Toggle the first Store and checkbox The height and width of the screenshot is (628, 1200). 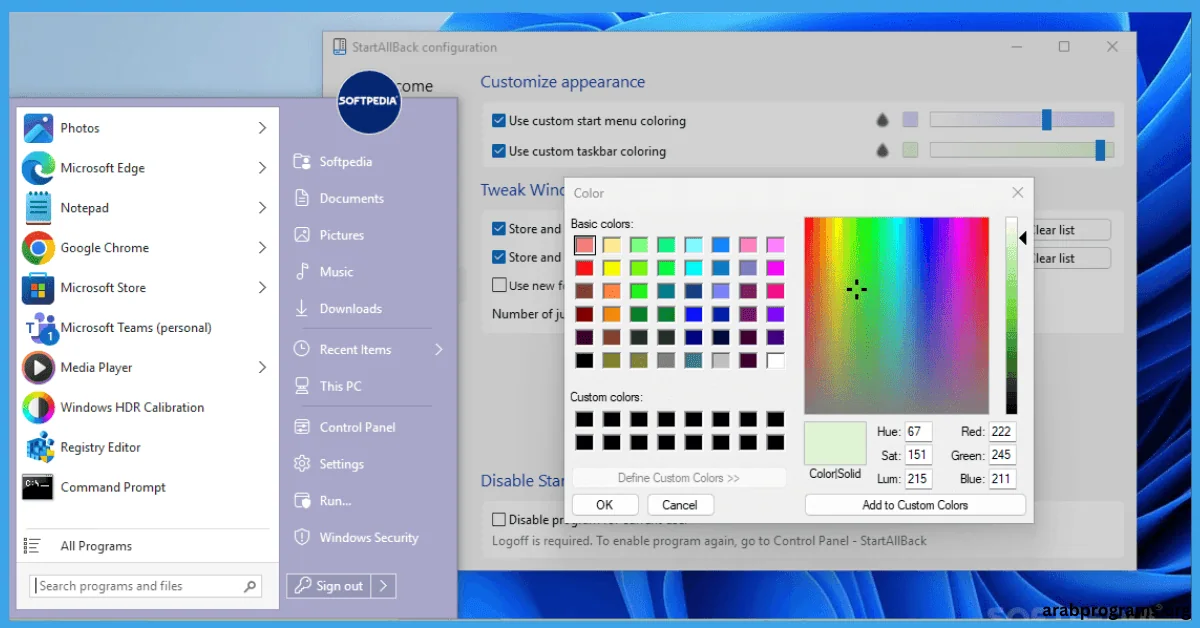click(x=499, y=229)
